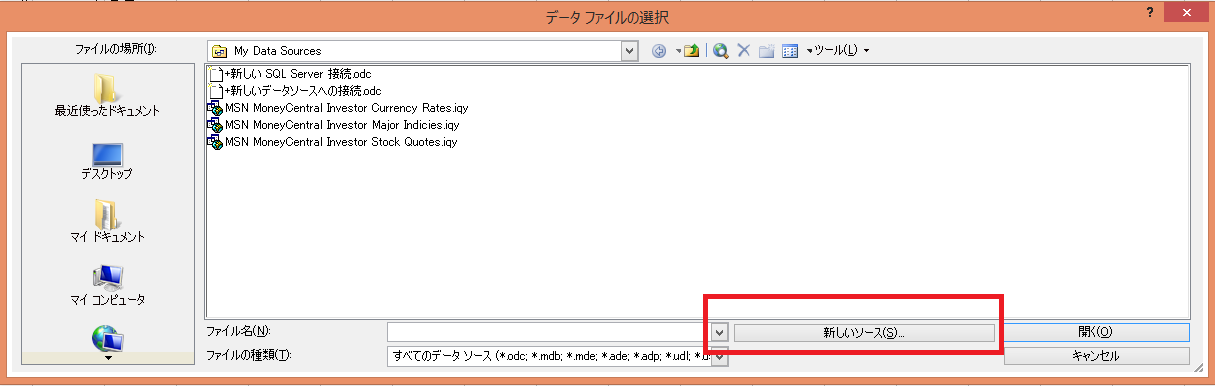Screen dimensions: 1215x386
Task: Click the Major Indicies.iqy file icon
Action: tap(214, 125)
